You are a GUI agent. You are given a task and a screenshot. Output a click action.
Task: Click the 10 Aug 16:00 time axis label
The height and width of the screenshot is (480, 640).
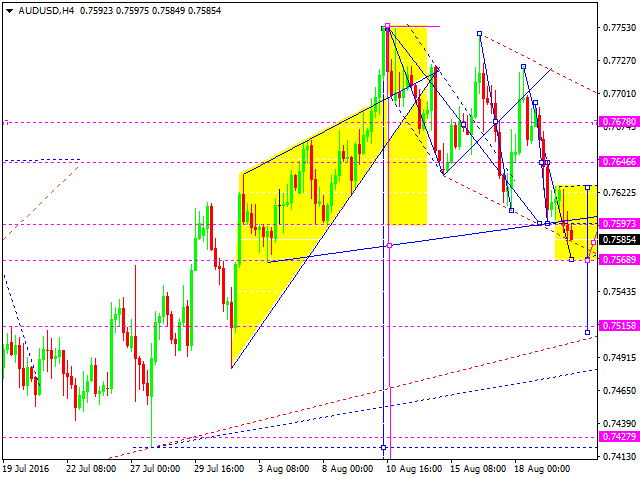point(414,469)
